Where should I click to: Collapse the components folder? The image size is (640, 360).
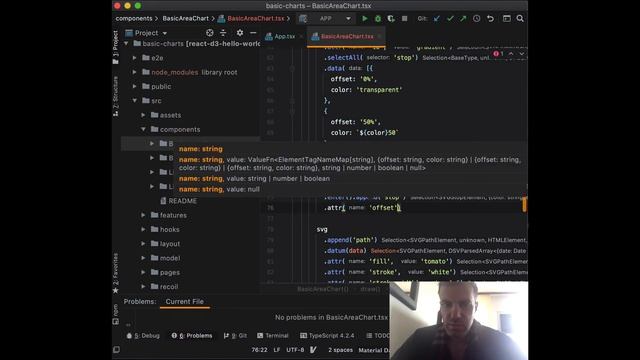(143, 129)
